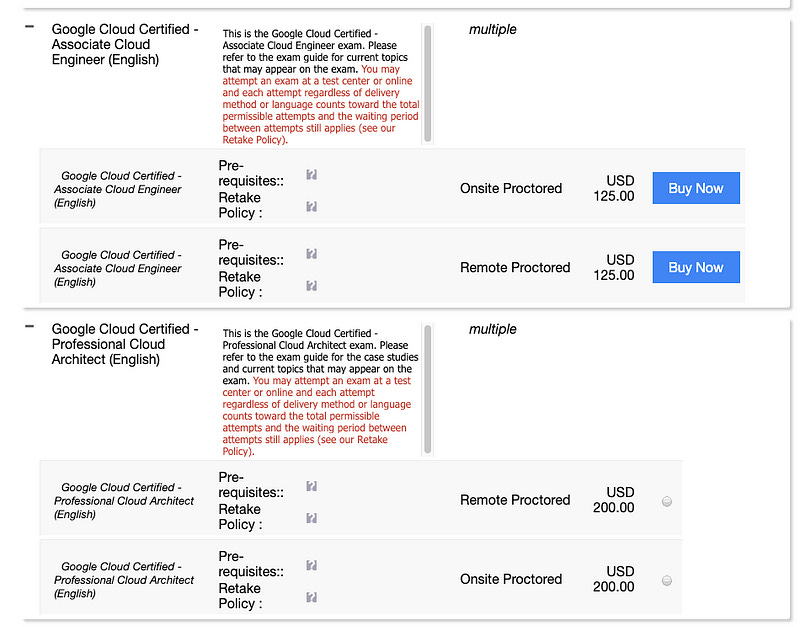This screenshot has height=627, width=800.
Task: Open Pre-requisites help for Architect Remote Proctored row
Action: tap(311, 486)
